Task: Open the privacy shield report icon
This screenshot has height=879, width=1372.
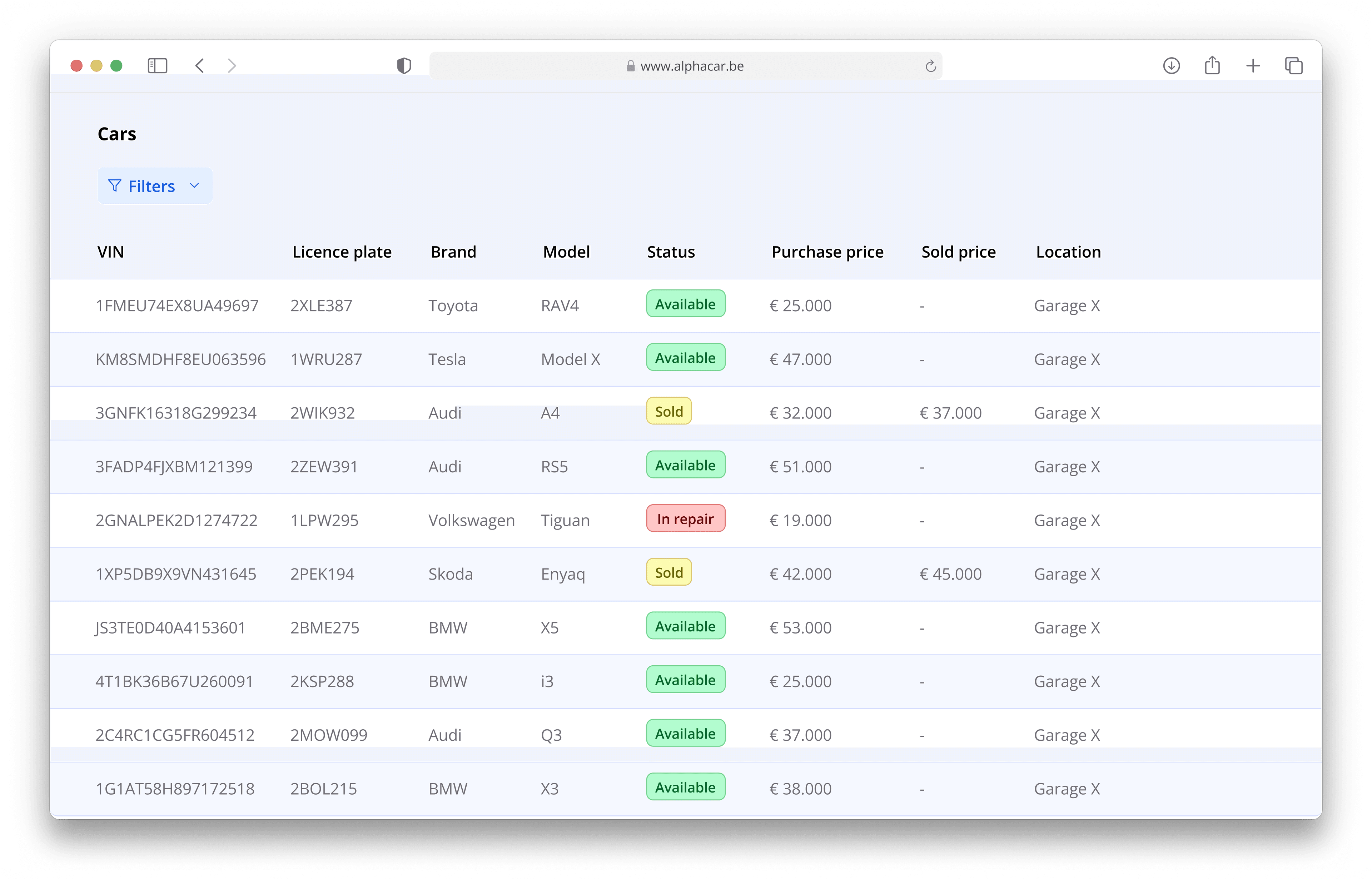Action: 404,66
